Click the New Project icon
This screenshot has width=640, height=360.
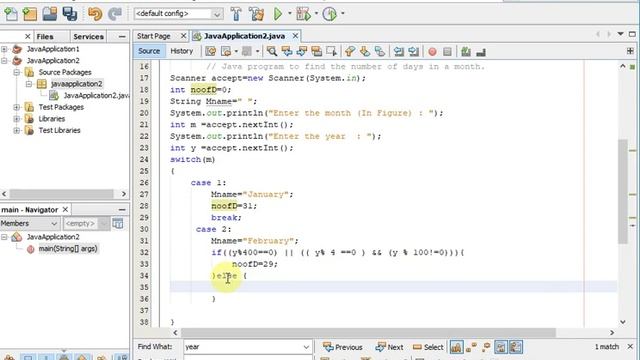tap(30, 14)
